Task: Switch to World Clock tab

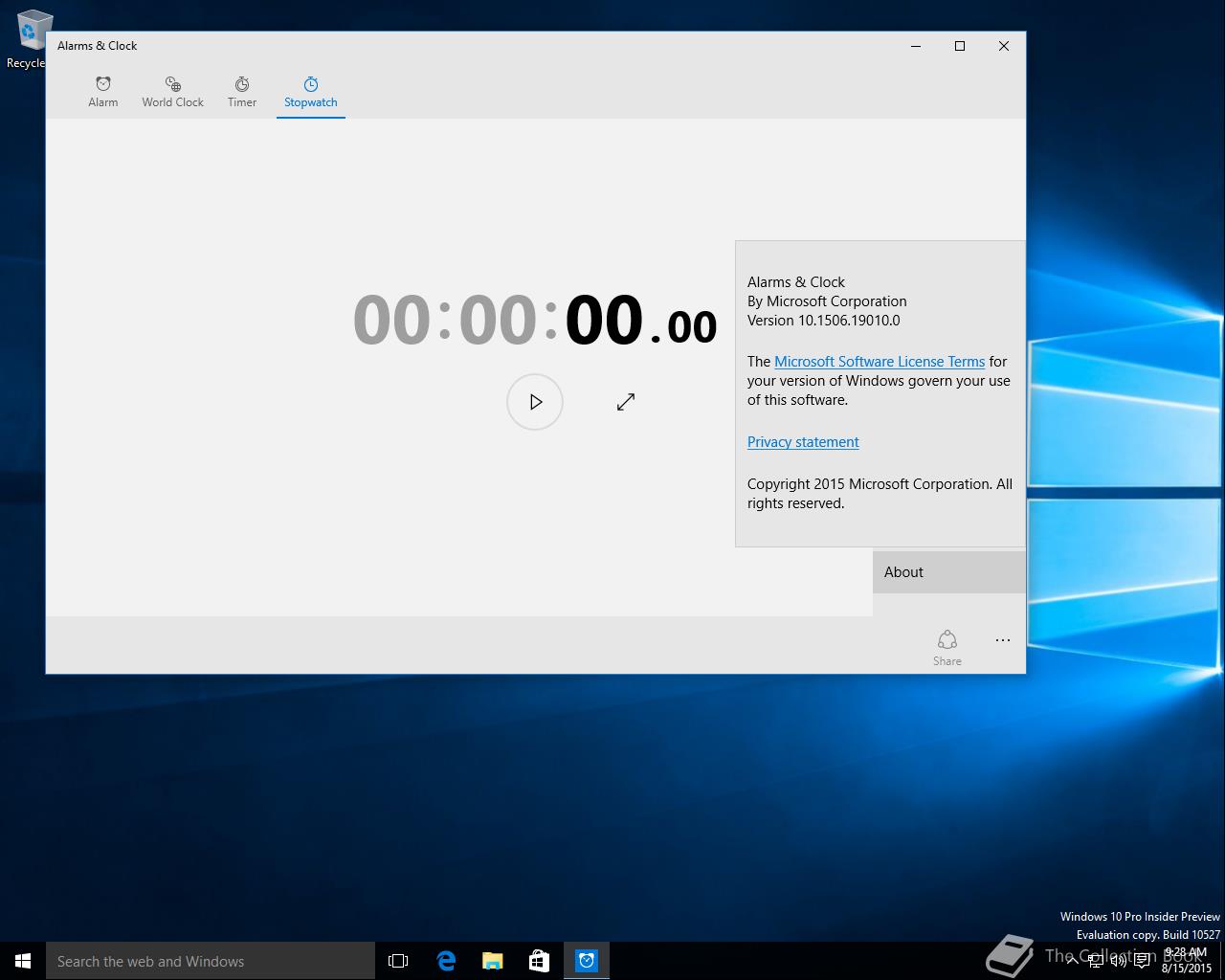Action: point(172,92)
